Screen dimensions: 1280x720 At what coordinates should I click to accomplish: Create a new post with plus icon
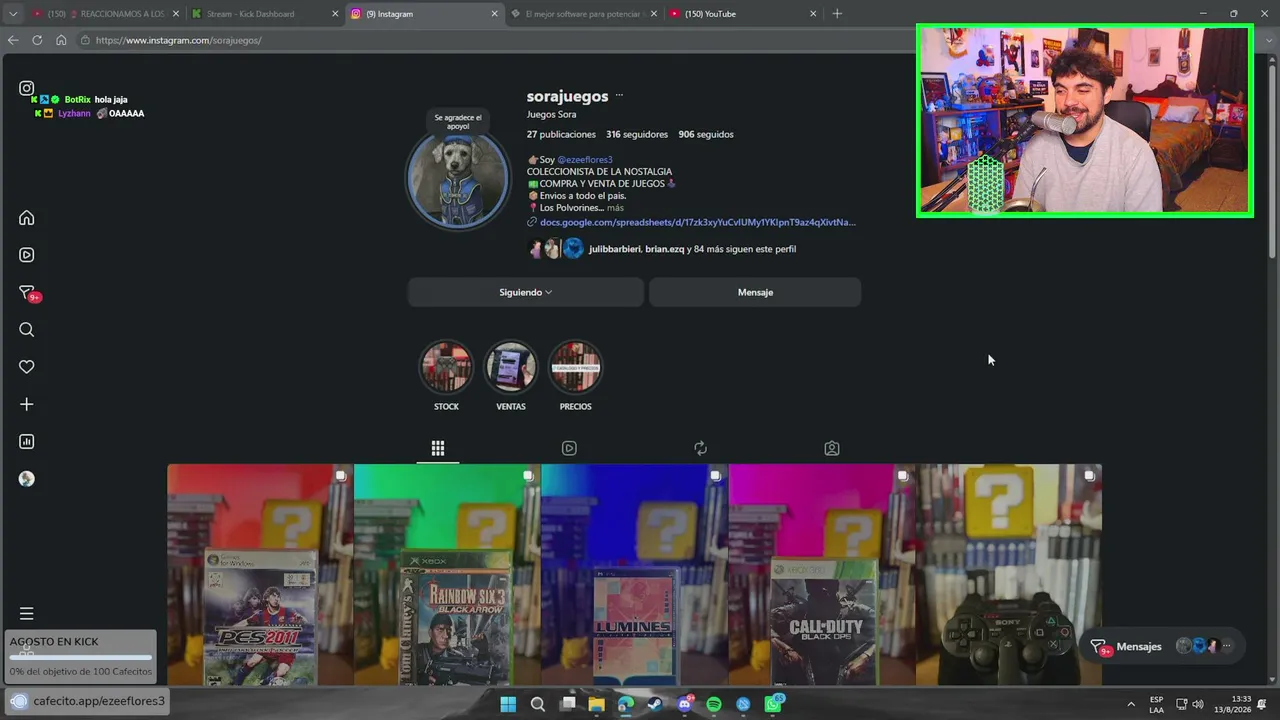pos(27,404)
